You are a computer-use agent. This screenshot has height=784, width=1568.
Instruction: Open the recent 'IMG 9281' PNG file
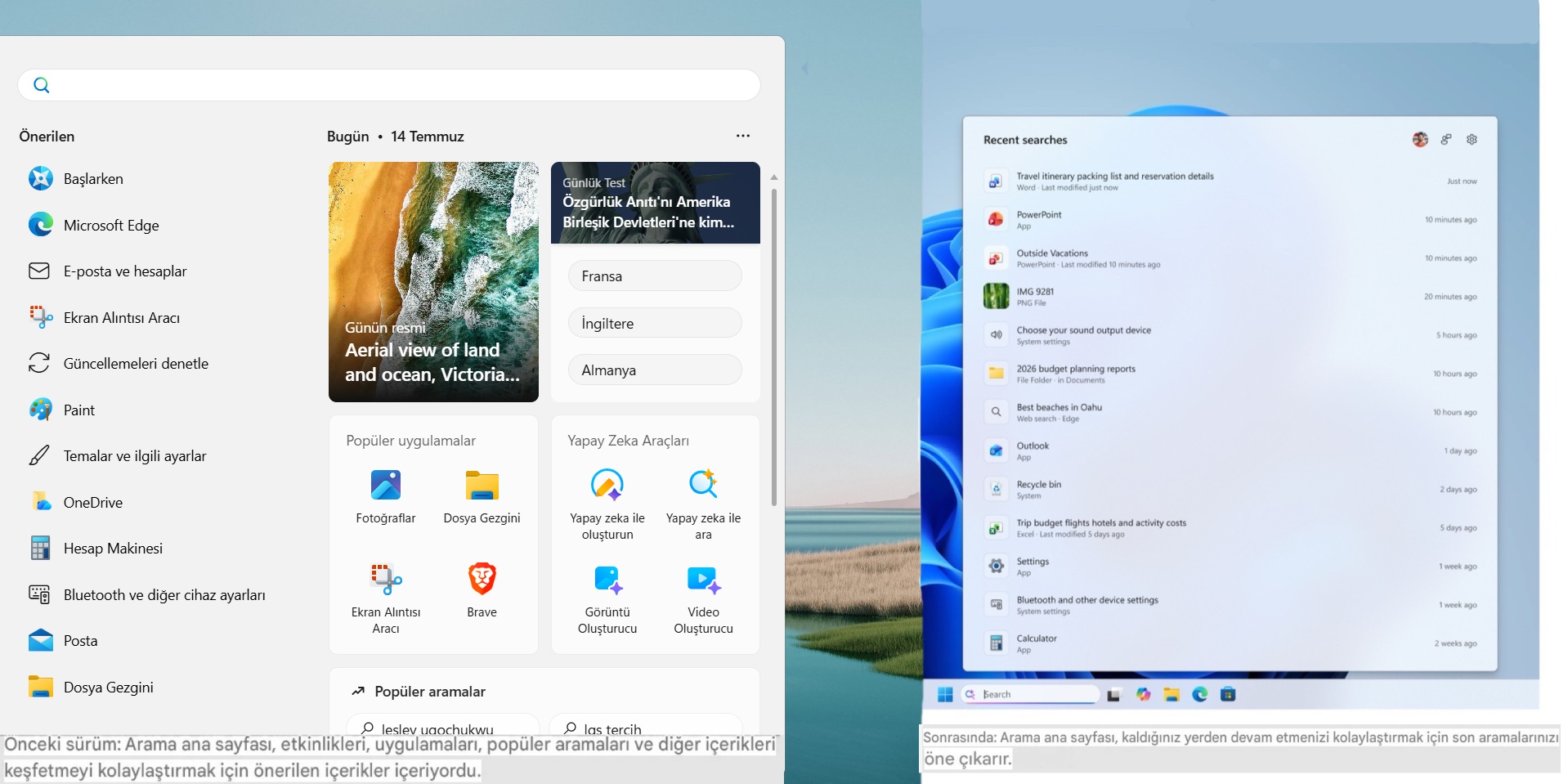(1230, 296)
